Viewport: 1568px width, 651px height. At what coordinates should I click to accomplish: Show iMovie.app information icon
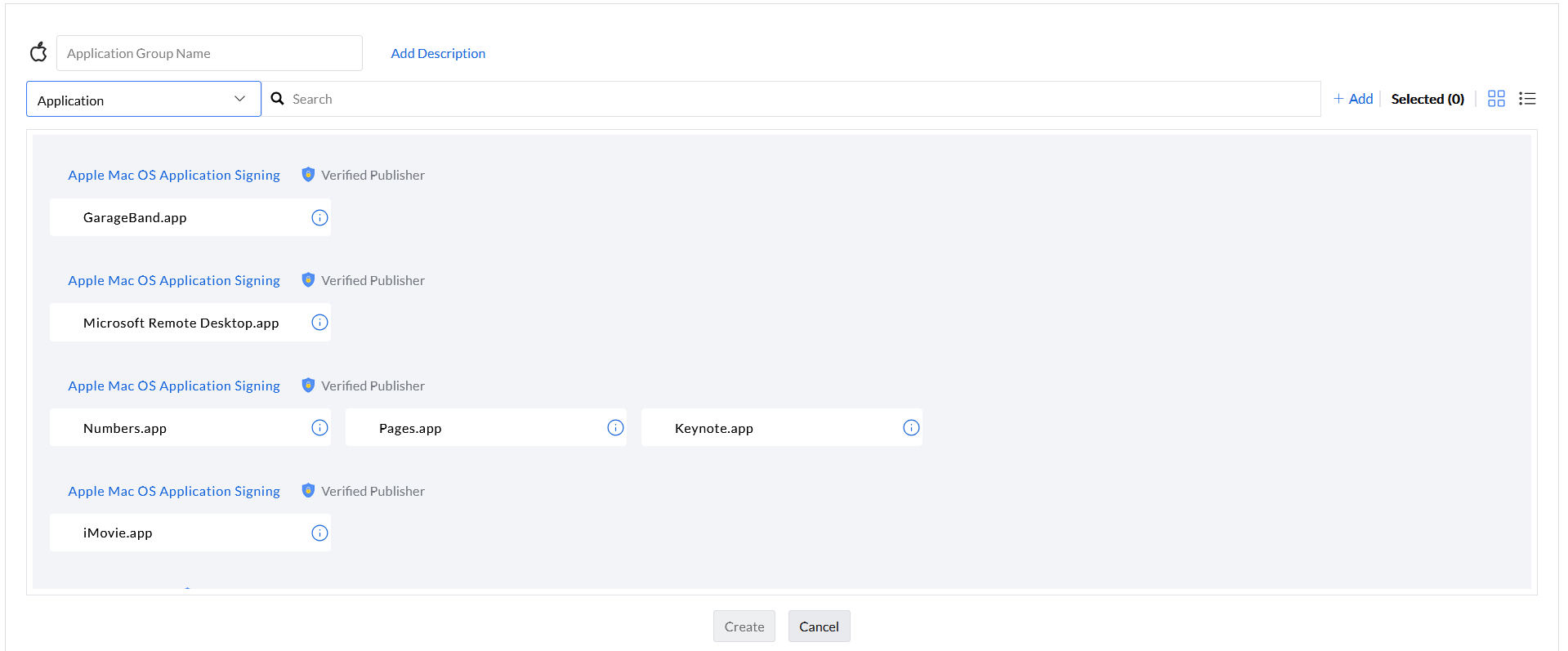[x=319, y=533]
